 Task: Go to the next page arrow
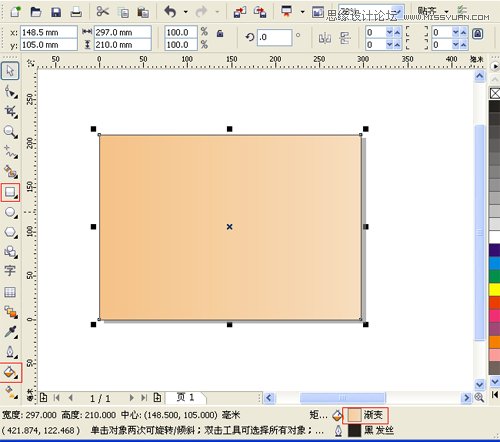(x=131, y=398)
